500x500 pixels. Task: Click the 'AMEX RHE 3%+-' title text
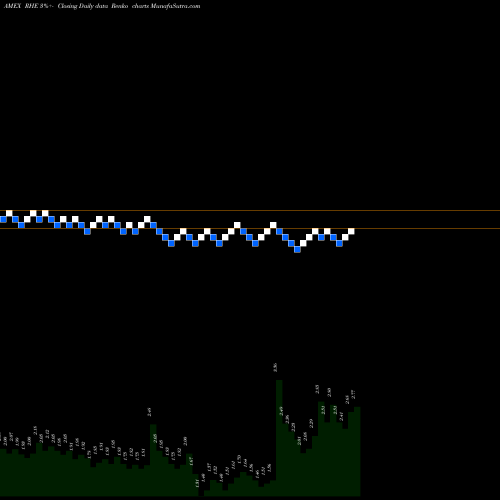tap(29, 6)
